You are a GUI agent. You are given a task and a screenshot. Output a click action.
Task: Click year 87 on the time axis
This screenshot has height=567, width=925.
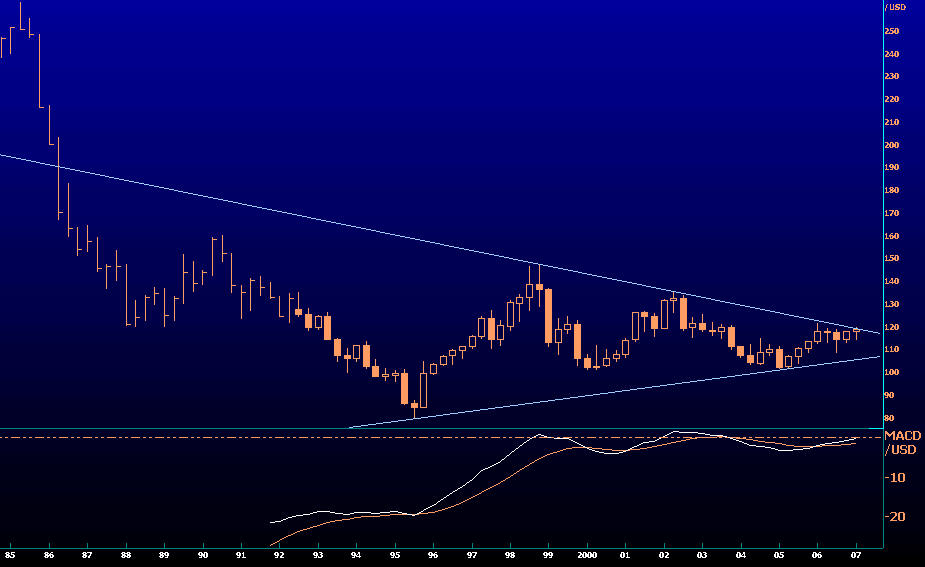pyautogui.click(x=87, y=555)
